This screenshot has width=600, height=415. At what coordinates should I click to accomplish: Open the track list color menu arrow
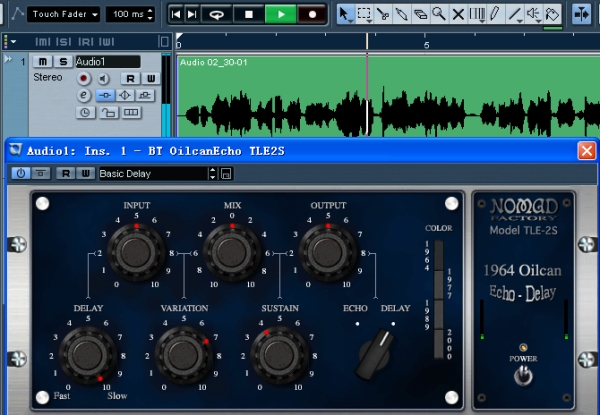(13, 41)
